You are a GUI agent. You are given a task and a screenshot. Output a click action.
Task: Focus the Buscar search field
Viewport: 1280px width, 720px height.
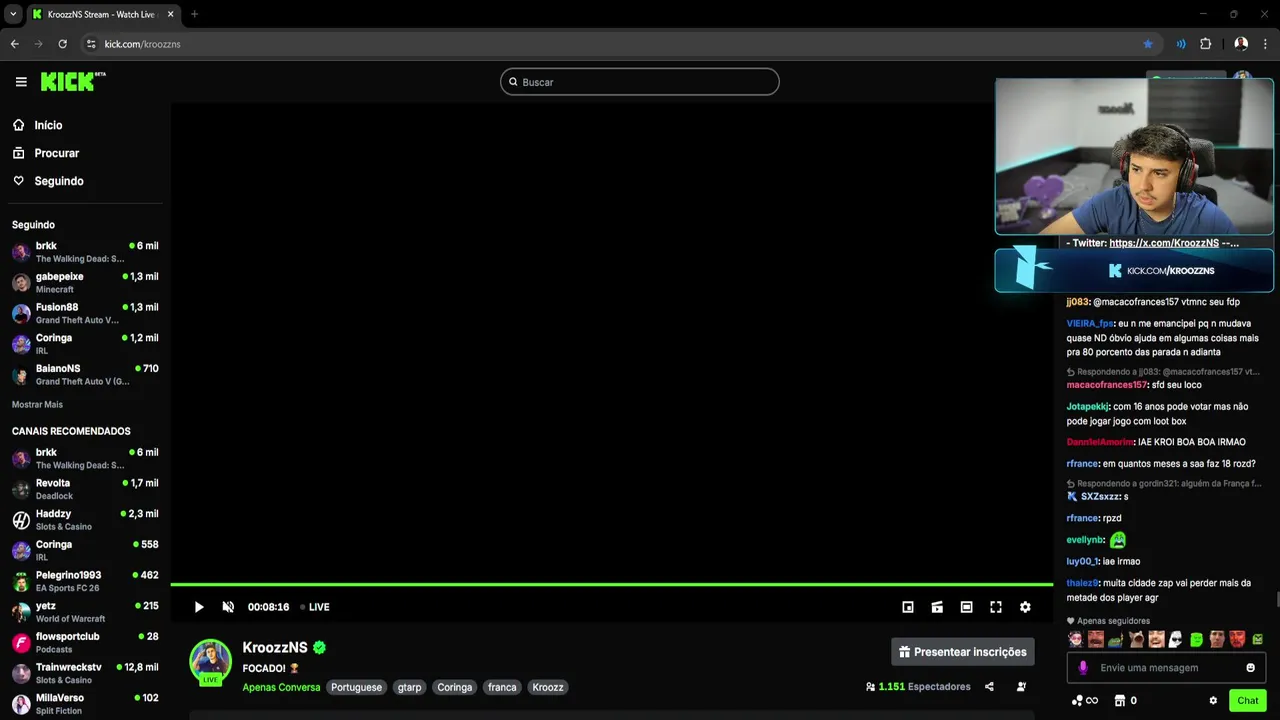(x=640, y=82)
